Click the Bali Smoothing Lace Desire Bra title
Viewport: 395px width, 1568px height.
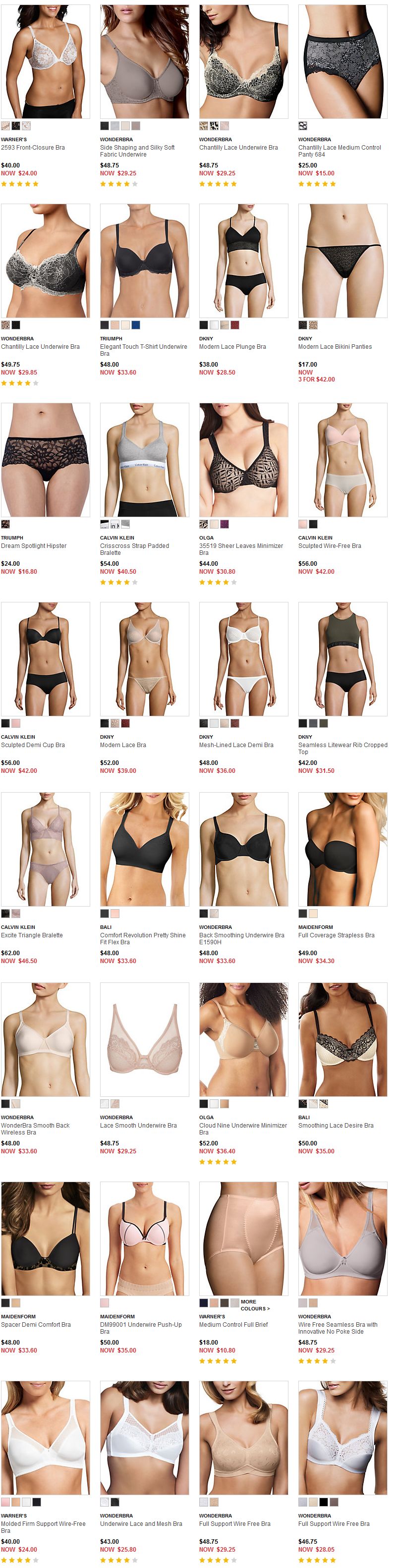pyautogui.click(x=336, y=1126)
